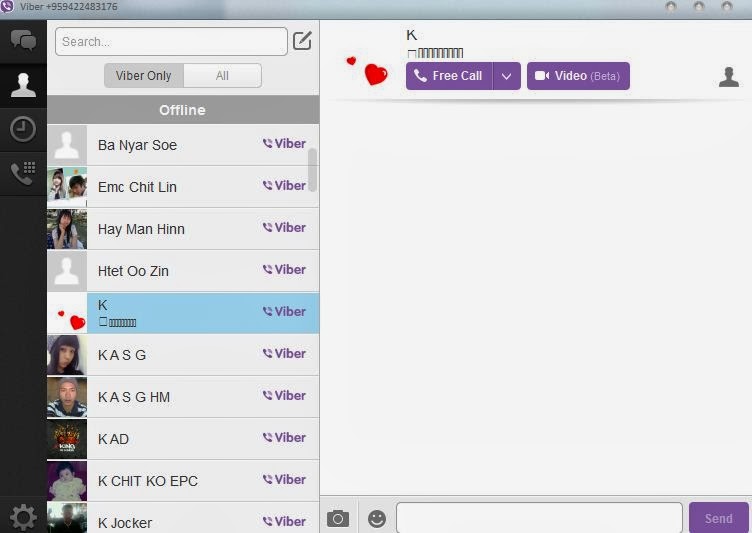Select contact Ba Nyar Soe
The height and width of the screenshot is (533, 752).
pos(183,145)
